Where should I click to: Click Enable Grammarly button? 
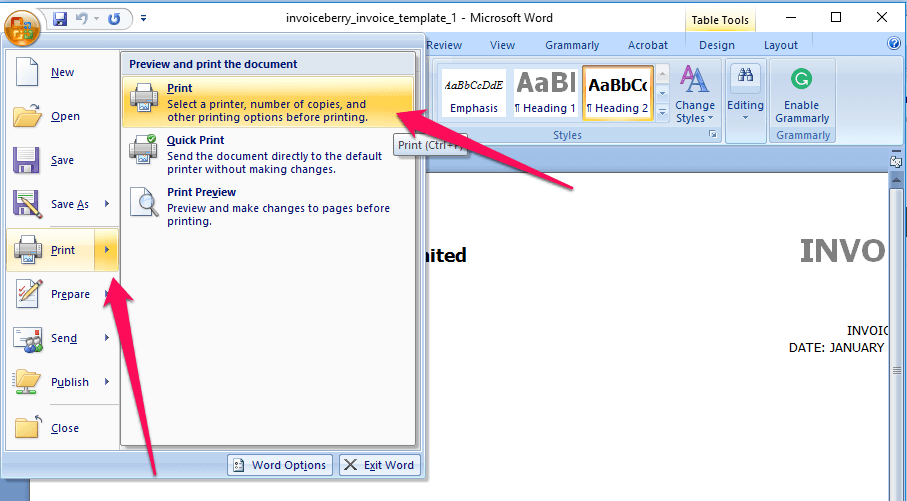[x=802, y=95]
